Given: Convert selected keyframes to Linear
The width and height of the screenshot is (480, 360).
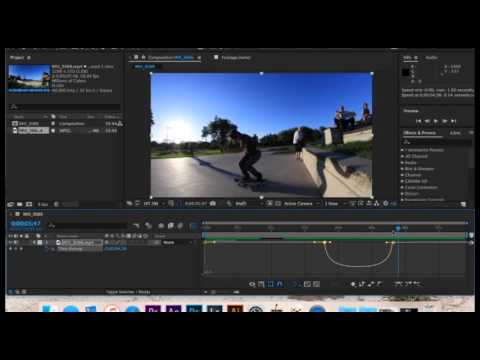Looking at the screenshot, I should pyautogui.click(x=370, y=284).
